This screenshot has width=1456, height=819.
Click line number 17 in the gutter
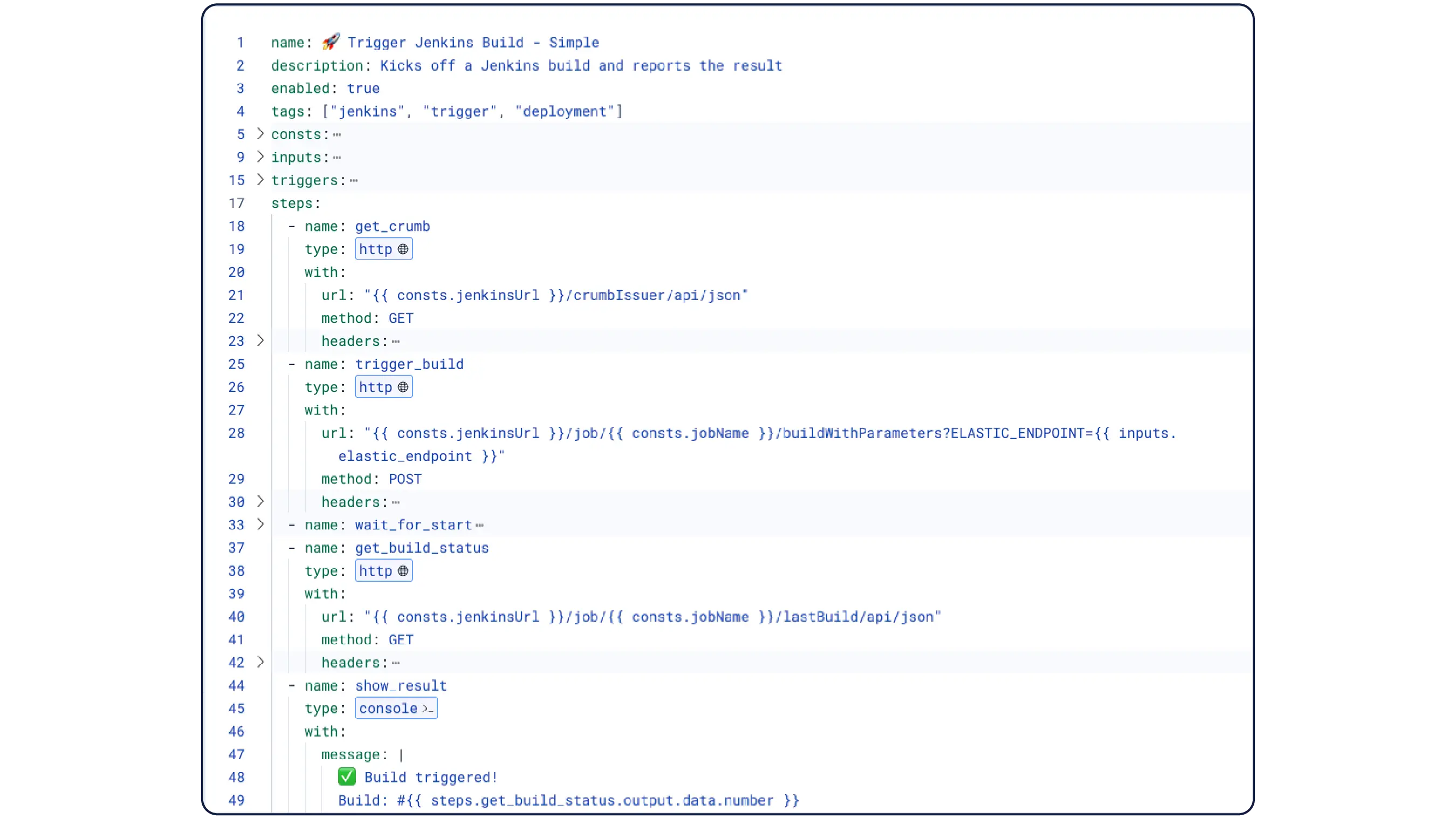[237, 203]
